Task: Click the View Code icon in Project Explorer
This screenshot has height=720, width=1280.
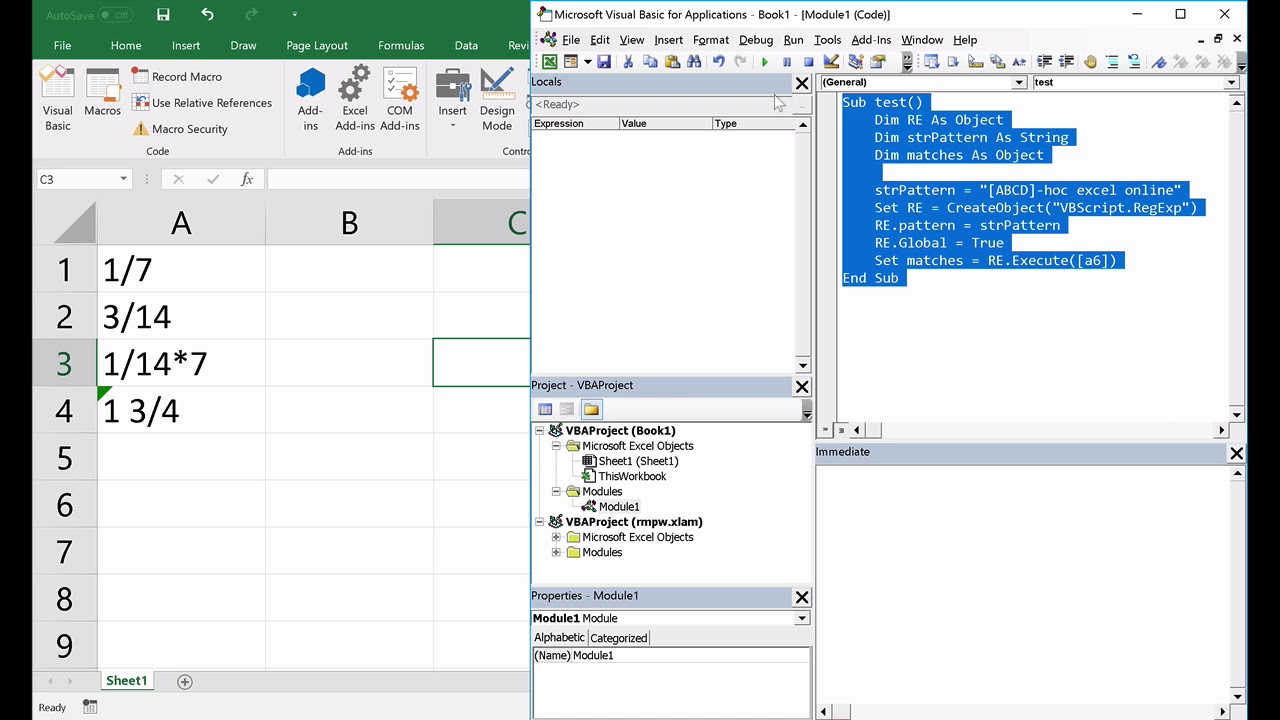Action: (545, 409)
